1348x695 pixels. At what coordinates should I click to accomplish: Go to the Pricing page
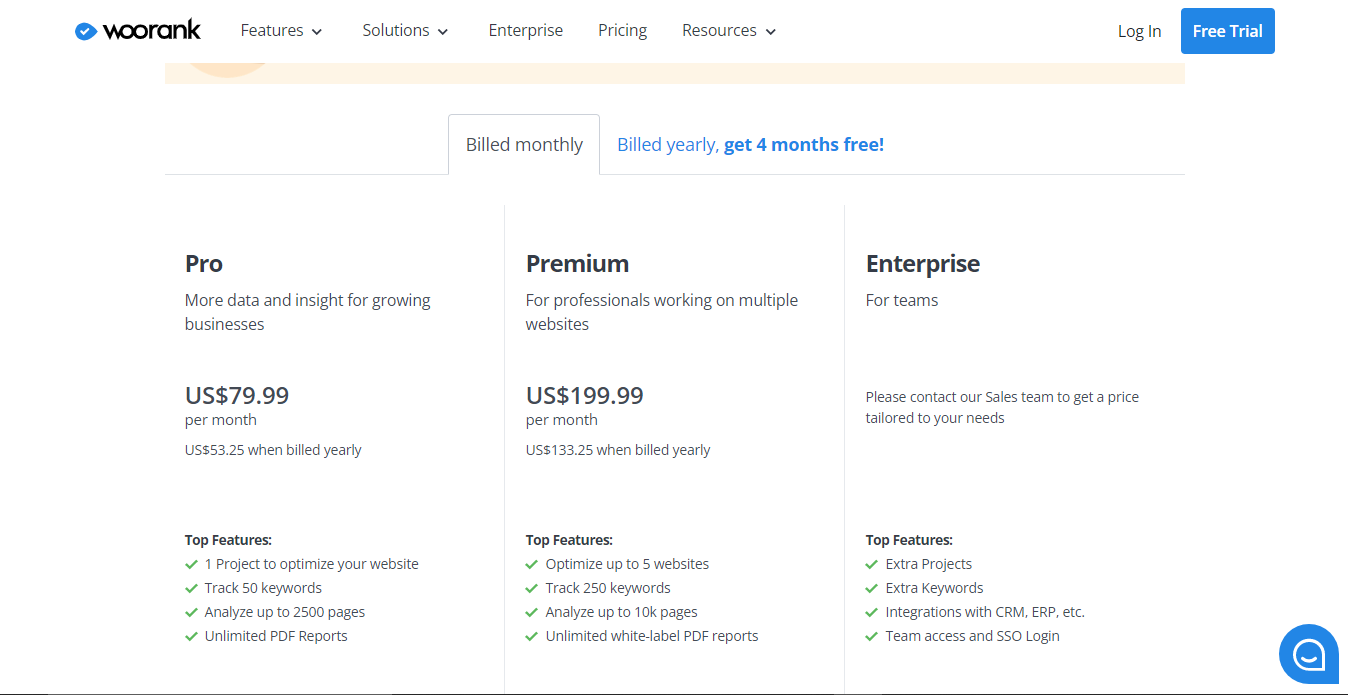(x=622, y=31)
